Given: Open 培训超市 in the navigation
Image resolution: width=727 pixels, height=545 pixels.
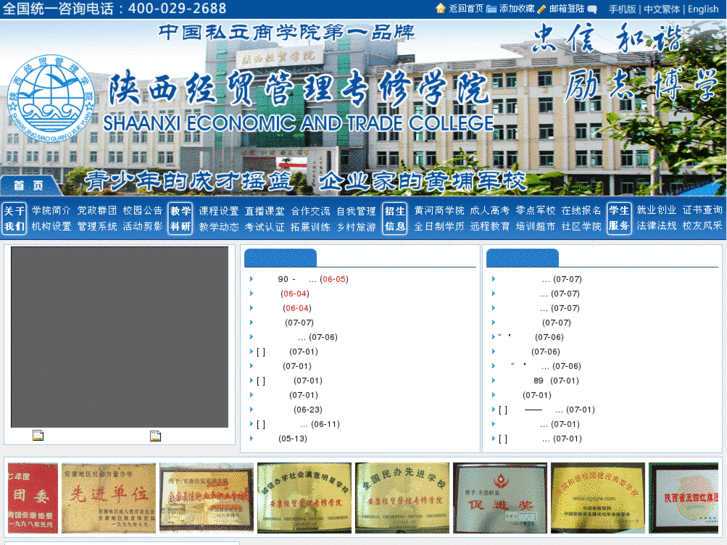Looking at the screenshot, I should click(x=536, y=226).
